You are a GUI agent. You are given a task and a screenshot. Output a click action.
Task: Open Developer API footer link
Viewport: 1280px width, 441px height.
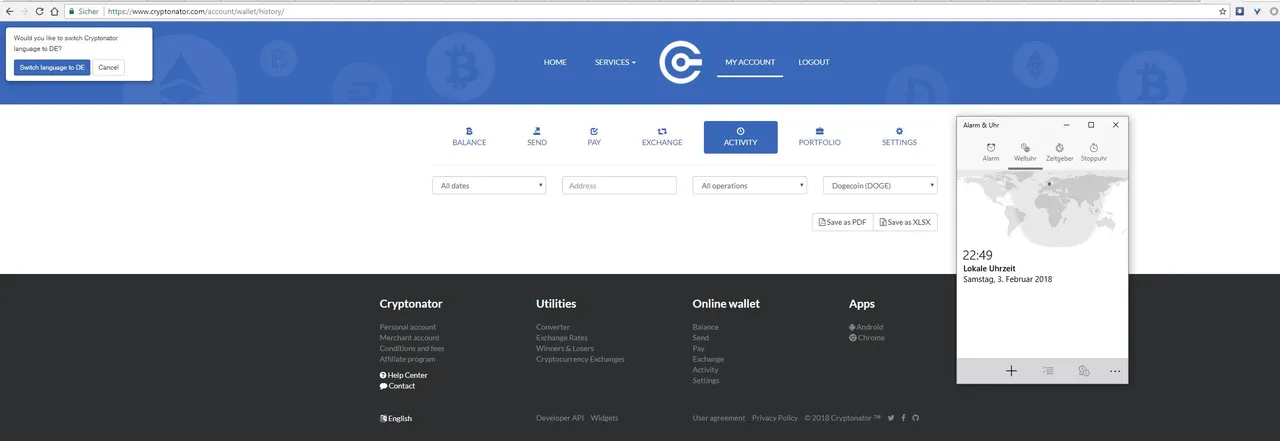(560, 418)
